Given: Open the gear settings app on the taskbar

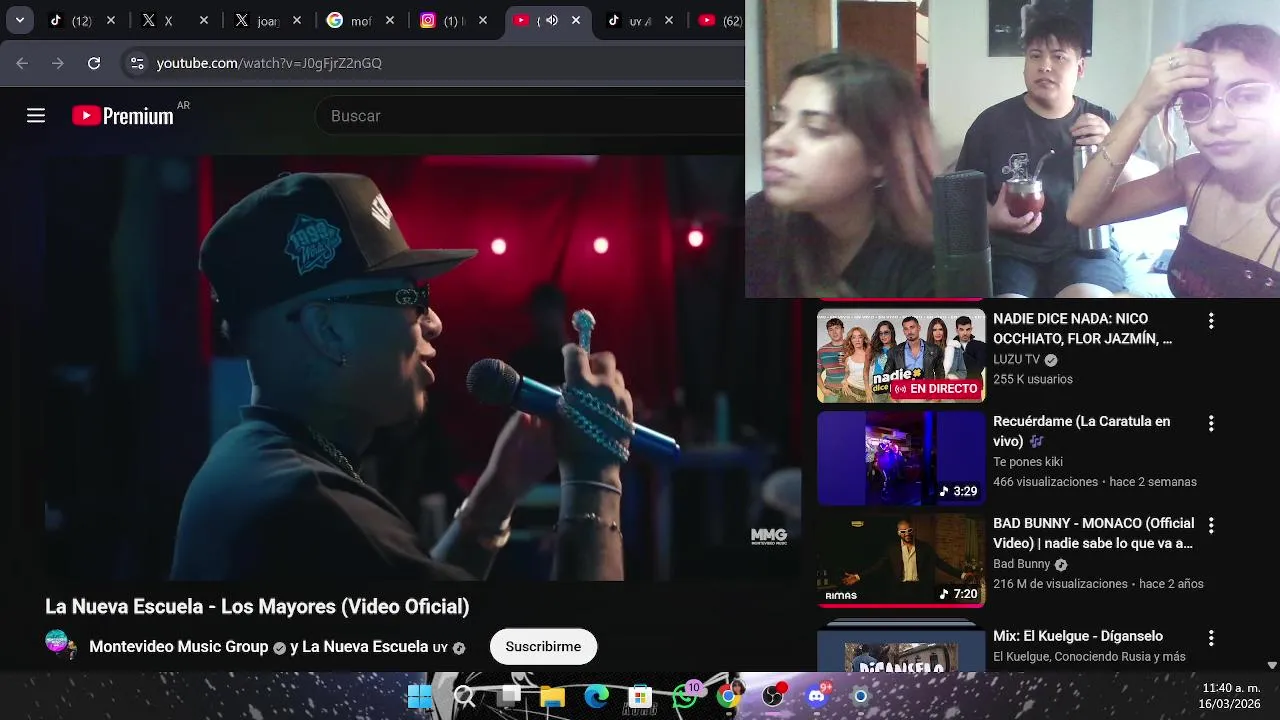Looking at the screenshot, I should tap(860, 696).
